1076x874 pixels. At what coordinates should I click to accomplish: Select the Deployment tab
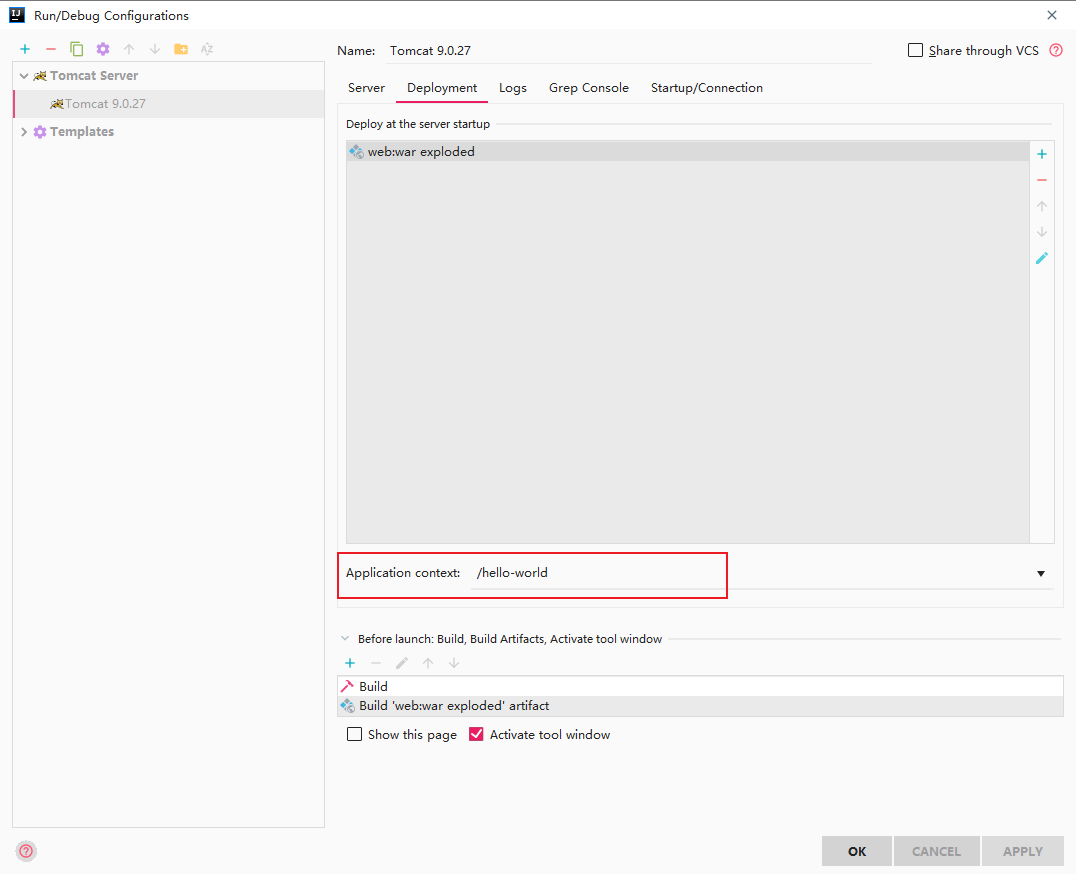[x=442, y=88]
